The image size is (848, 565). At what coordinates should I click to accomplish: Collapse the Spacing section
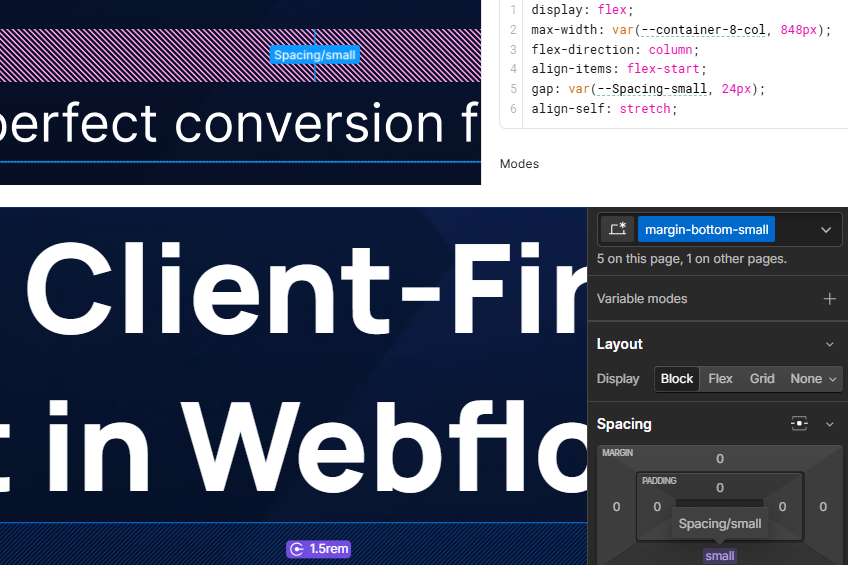[830, 424]
